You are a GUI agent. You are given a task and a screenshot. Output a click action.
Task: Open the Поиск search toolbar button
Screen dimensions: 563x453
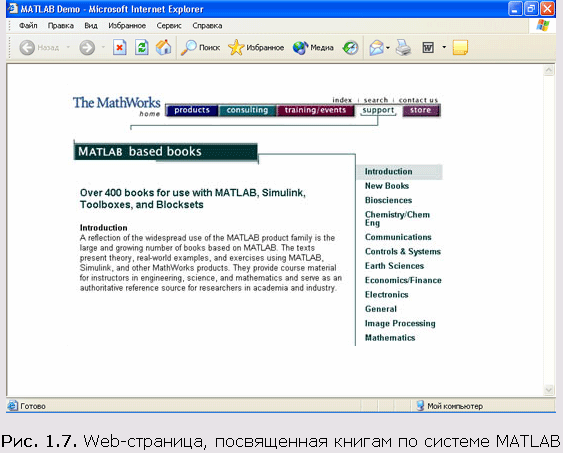point(200,47)
